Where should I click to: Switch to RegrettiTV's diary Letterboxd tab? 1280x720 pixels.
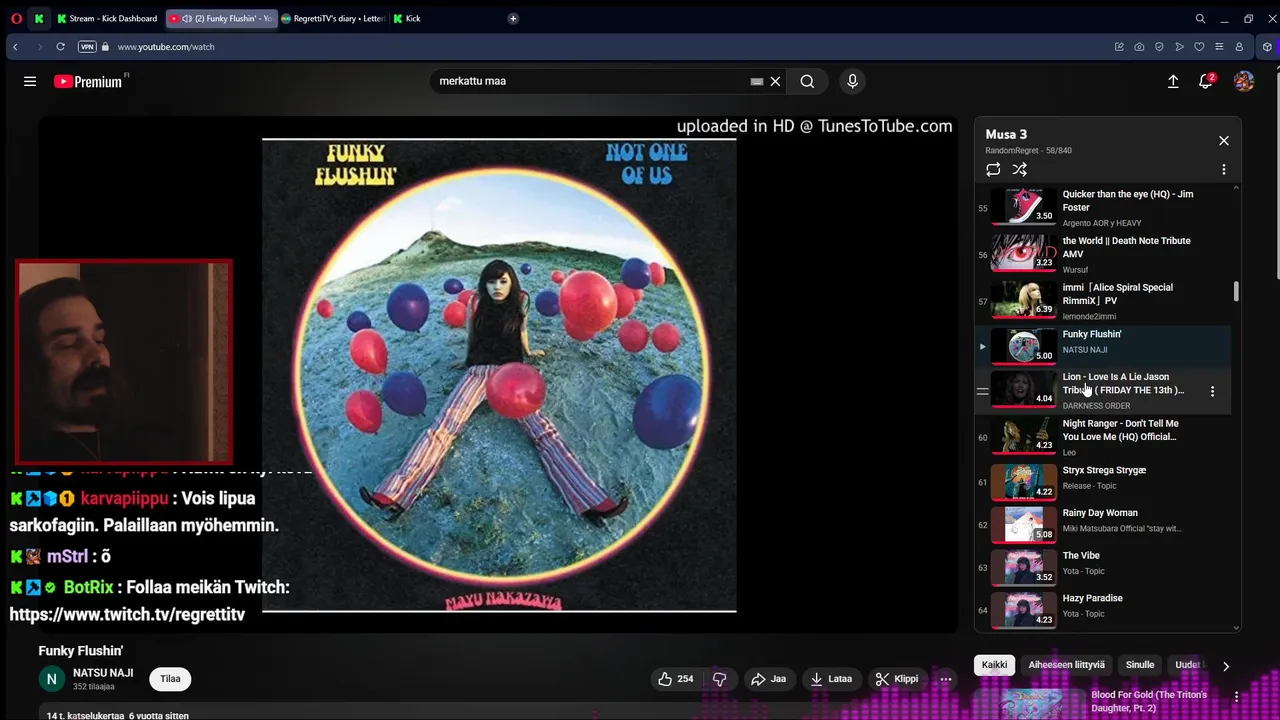pyautogui.click(x=333, y=18)
